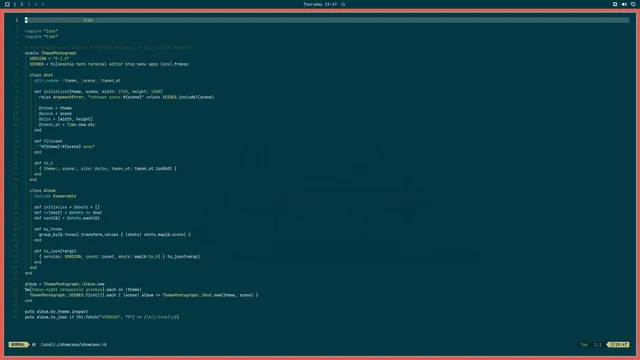Click the .local/…/showcase/showcase.rb file path
Screen dimensions: 640x360
pos(73,344)
